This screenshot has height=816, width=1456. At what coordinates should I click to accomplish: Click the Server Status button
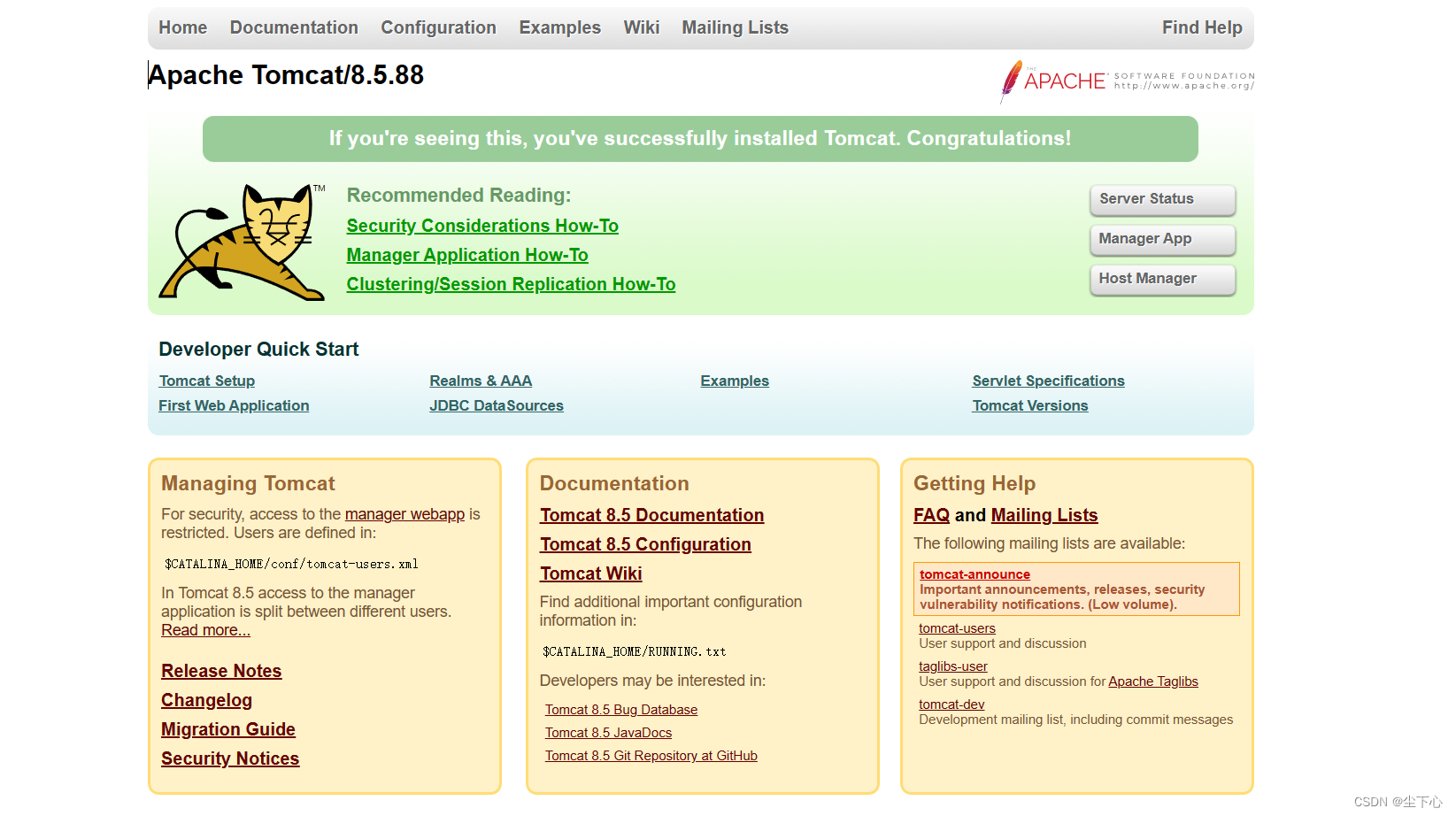click(x=1162, y=199)
